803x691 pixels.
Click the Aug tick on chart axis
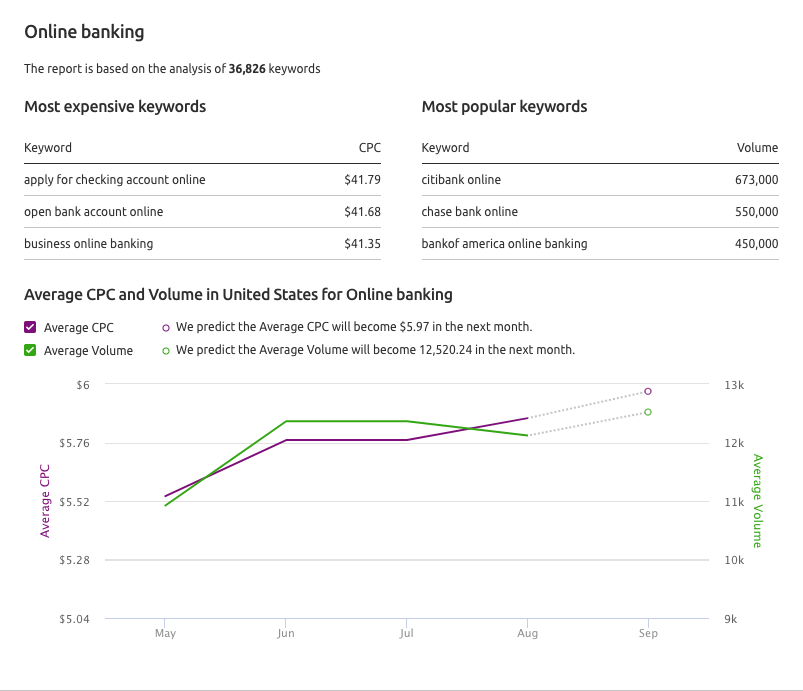[x=527, y=633]
